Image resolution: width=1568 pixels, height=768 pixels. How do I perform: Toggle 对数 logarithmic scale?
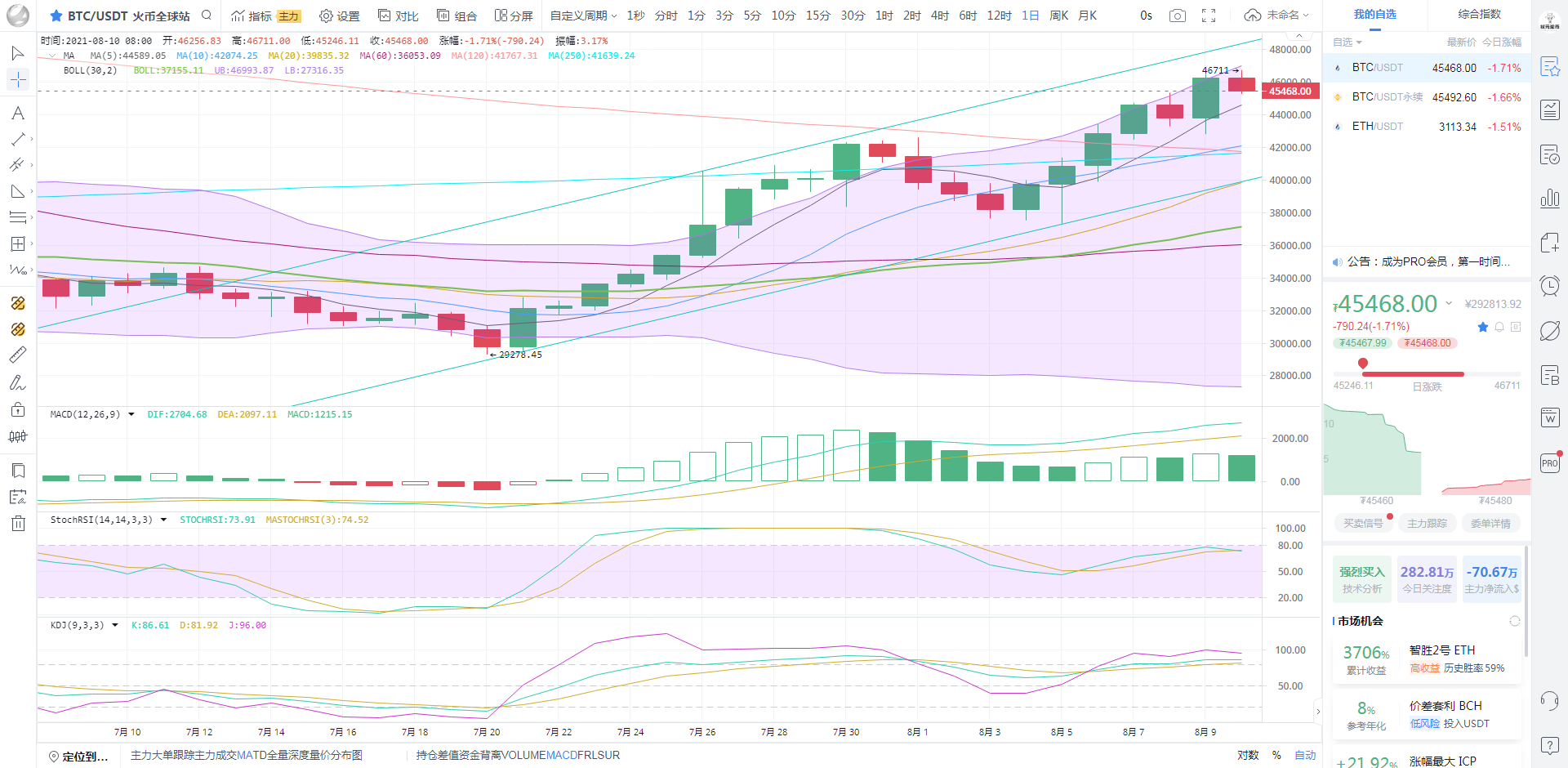click(1248, 755)
